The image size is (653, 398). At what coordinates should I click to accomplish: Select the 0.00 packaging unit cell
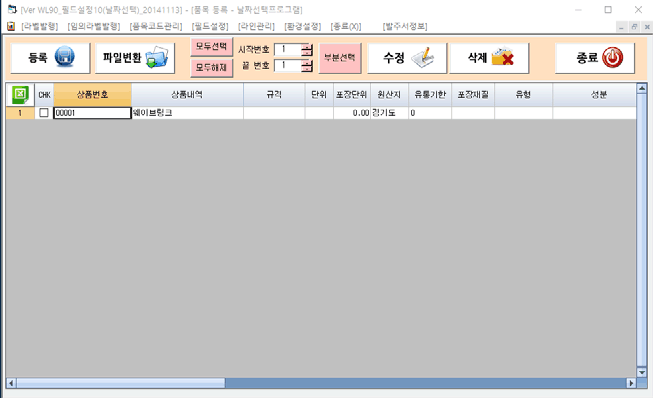(x=352, y=113)
